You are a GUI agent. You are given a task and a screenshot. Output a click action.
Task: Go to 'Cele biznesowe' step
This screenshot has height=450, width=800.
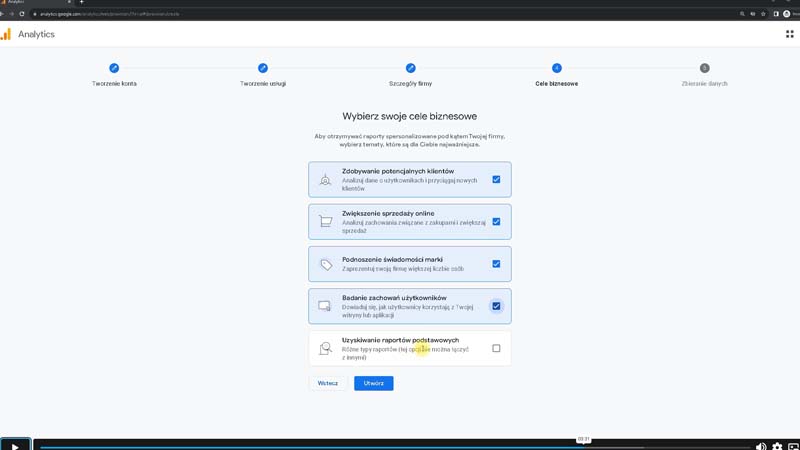point(557,68)
